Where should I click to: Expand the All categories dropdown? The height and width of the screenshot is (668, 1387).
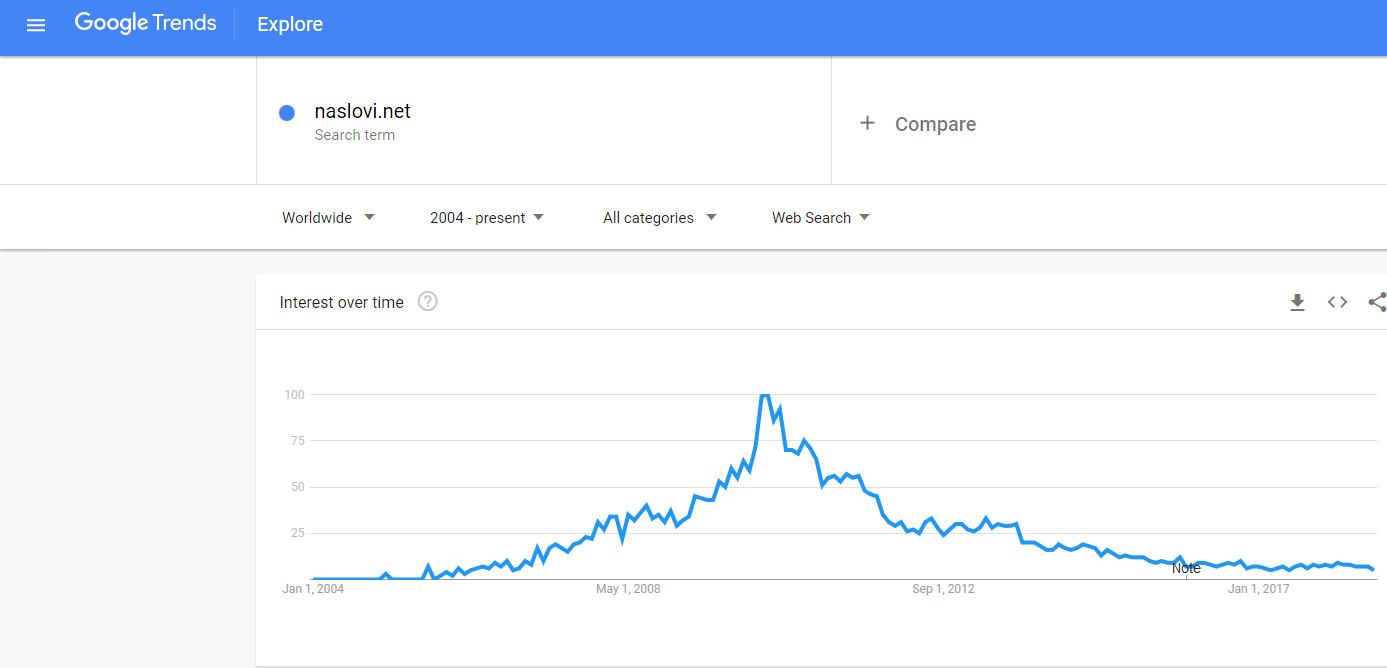coord(660,217)
